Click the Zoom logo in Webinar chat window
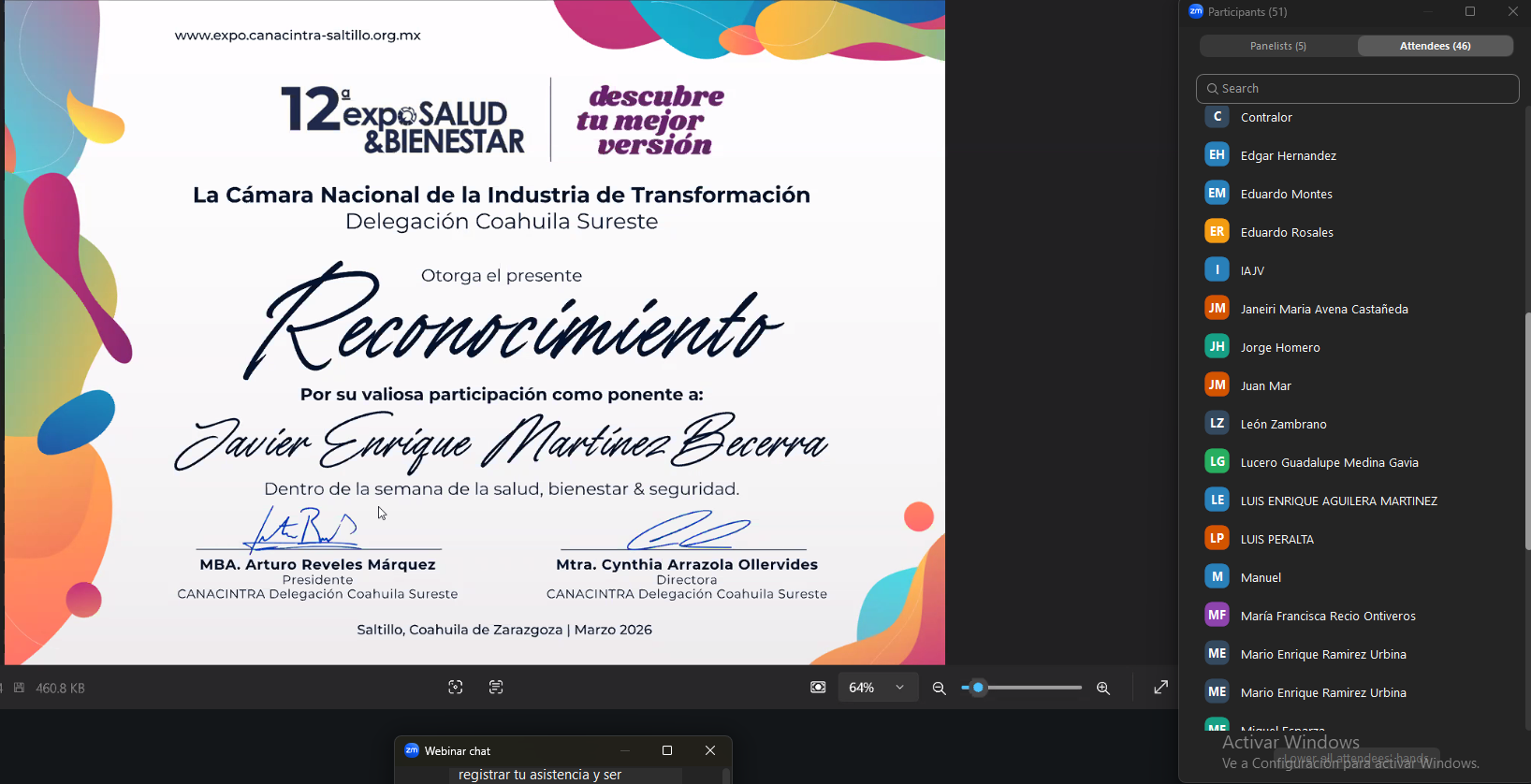1531x784 pixels. (x=412, y=750)
